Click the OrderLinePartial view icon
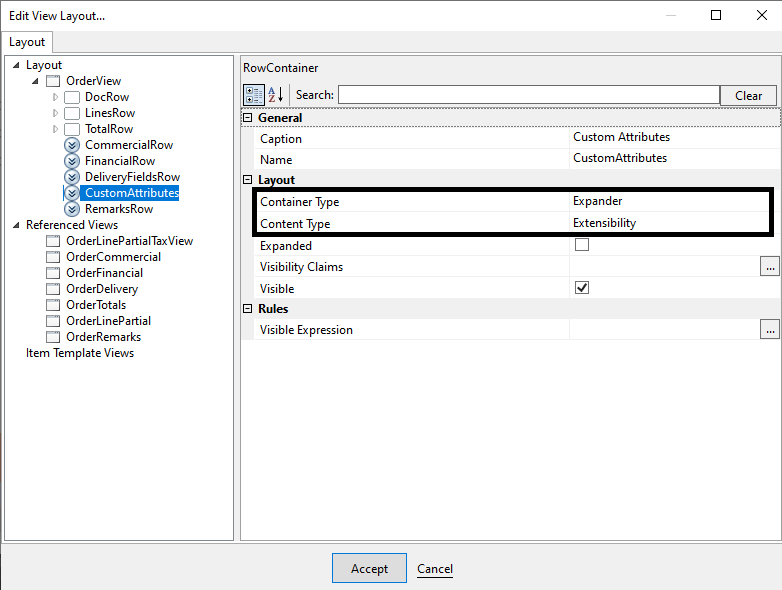The image size is (782, 590). pyautogui.click(x=53, y=321)
